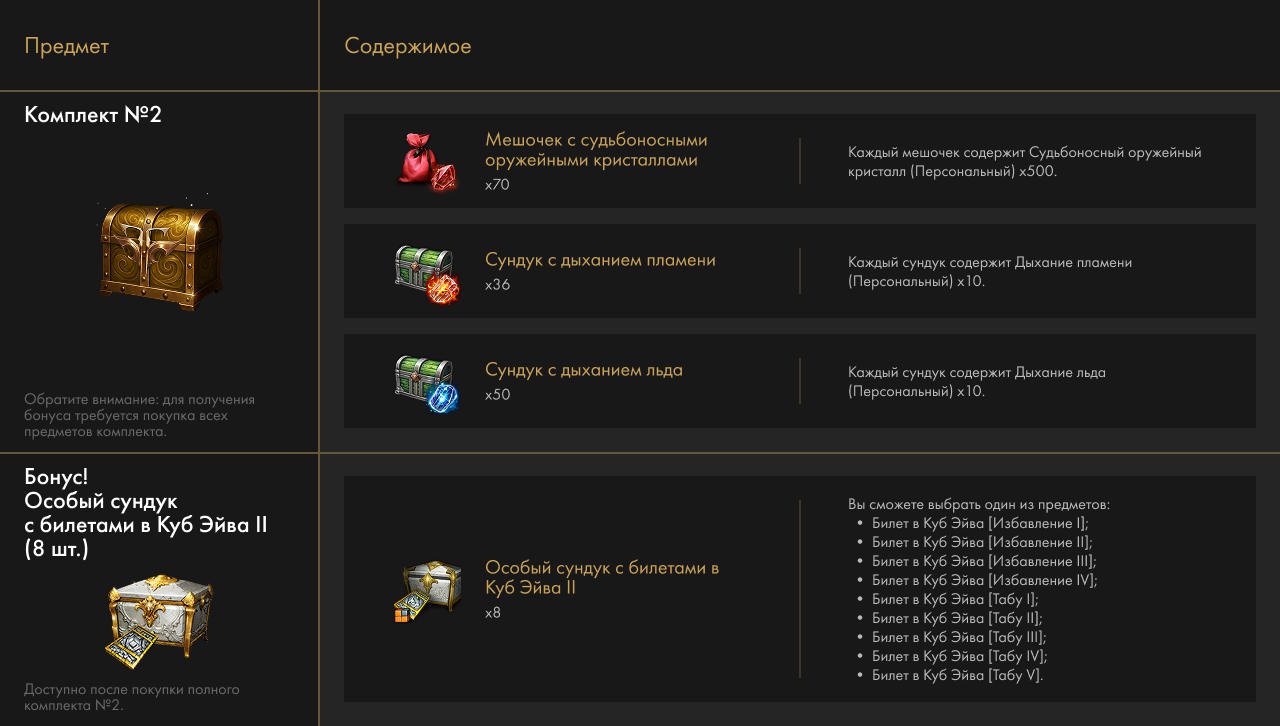Image resolution: width=1280 pixels, height=726 pixels.
Task: Click the Сундук с дыханием льда title
Action: coord(584,370)
